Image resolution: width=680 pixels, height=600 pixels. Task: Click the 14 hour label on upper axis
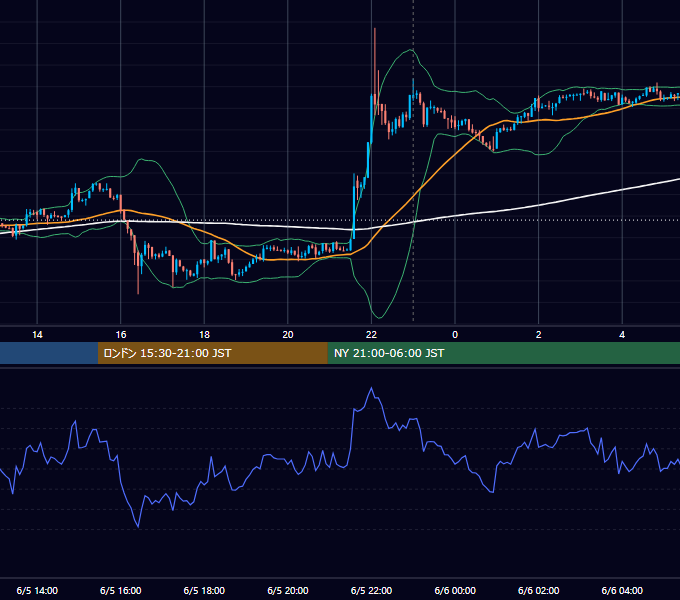tap(37, 335)
